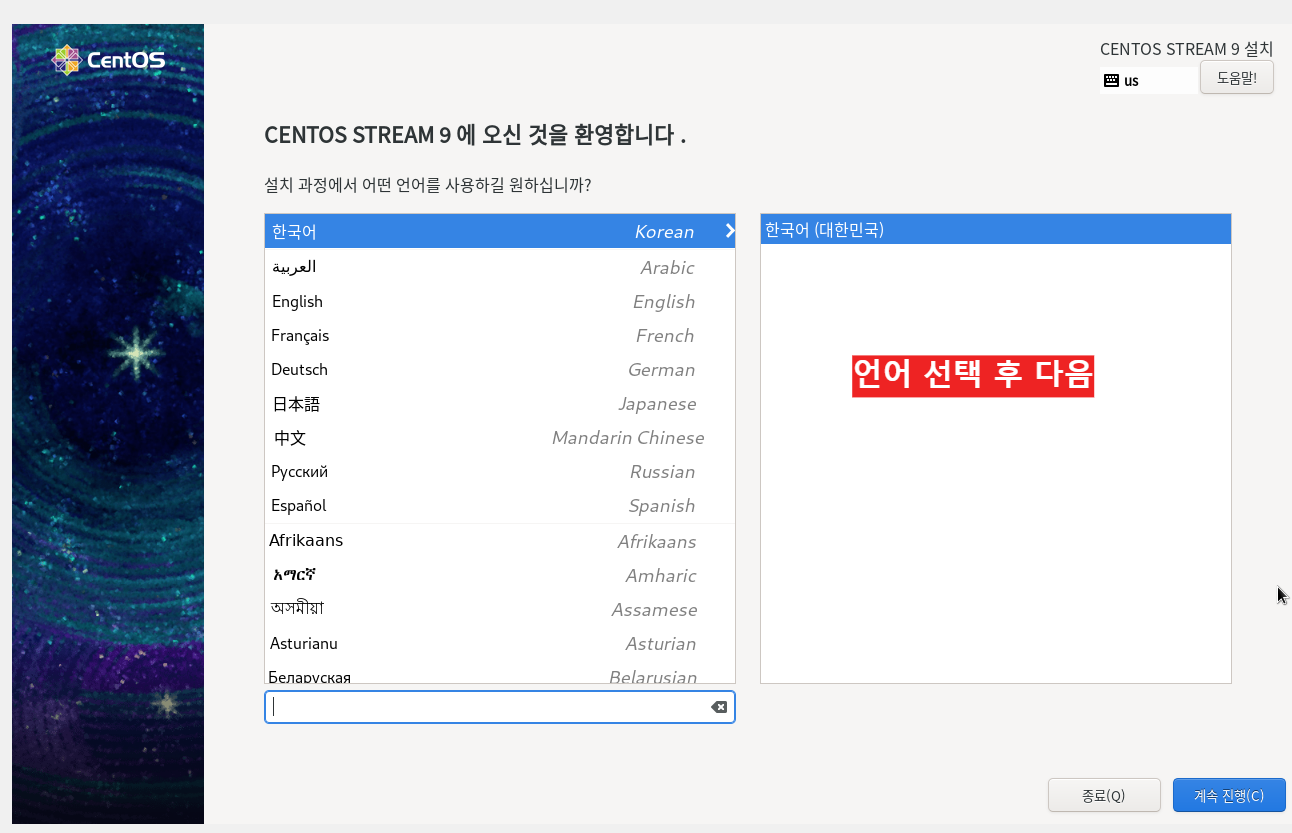Click the chevron arrow on Korean row
This screenshot has height=833, width=1292.
coord(730,231)
